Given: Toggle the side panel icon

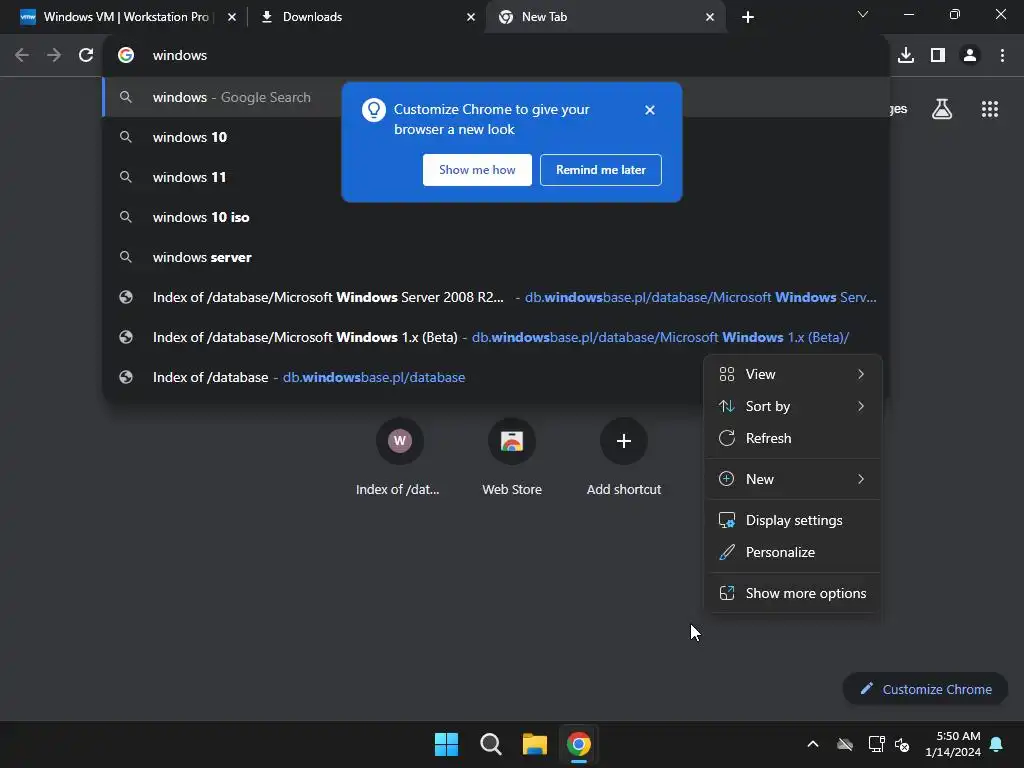Looking at the screenshot, I should tap(938, 55).
